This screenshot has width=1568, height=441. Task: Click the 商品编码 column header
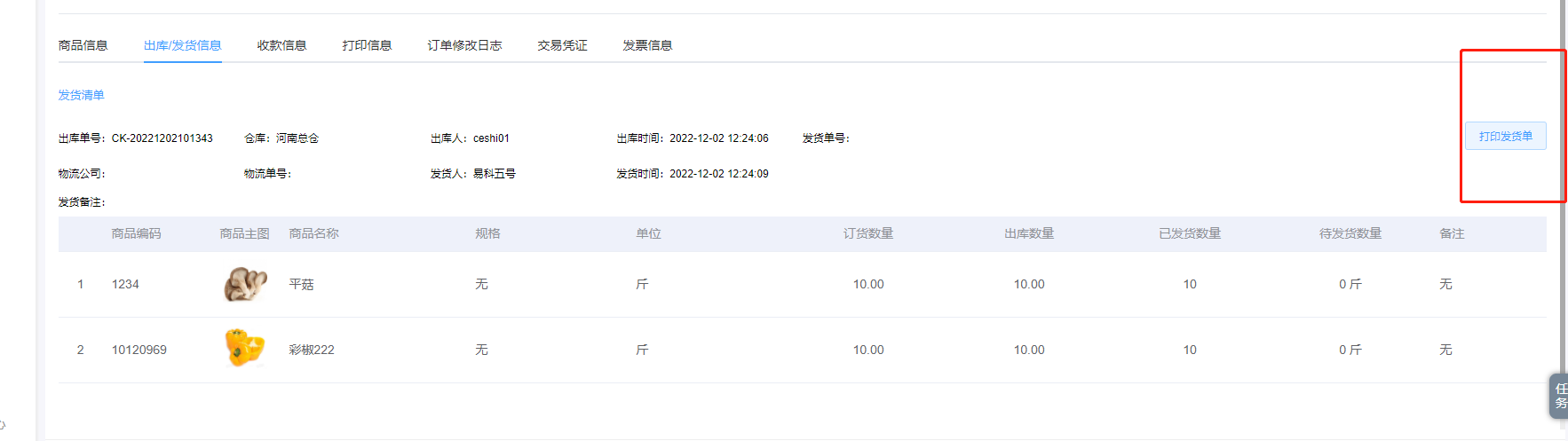137,233
